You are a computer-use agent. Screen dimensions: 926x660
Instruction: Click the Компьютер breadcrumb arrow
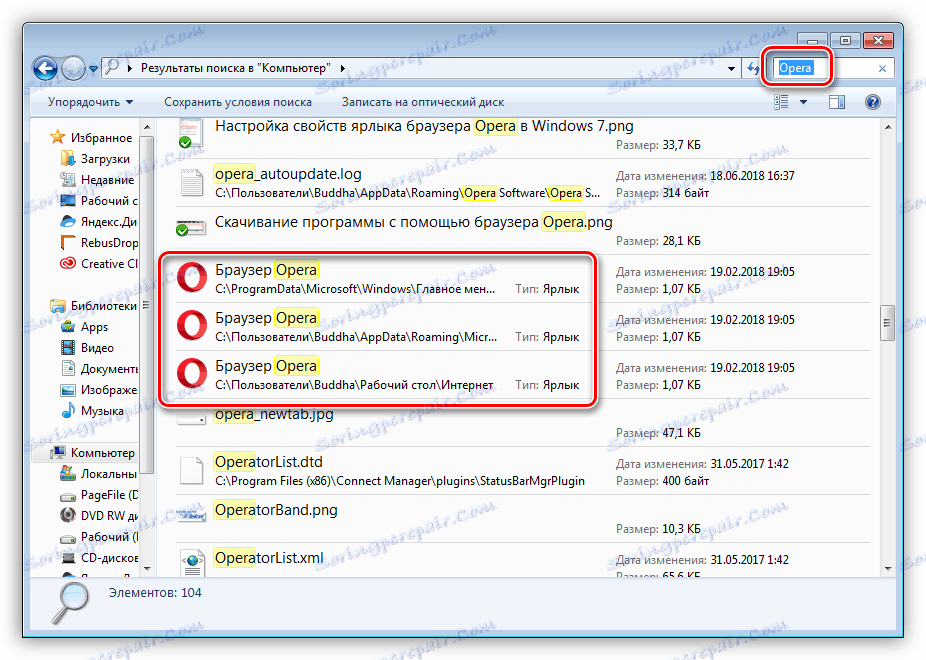(343, 68)
